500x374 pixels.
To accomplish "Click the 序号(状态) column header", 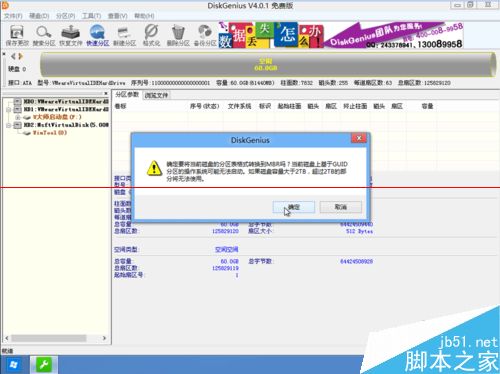I will tap(204, 106).
